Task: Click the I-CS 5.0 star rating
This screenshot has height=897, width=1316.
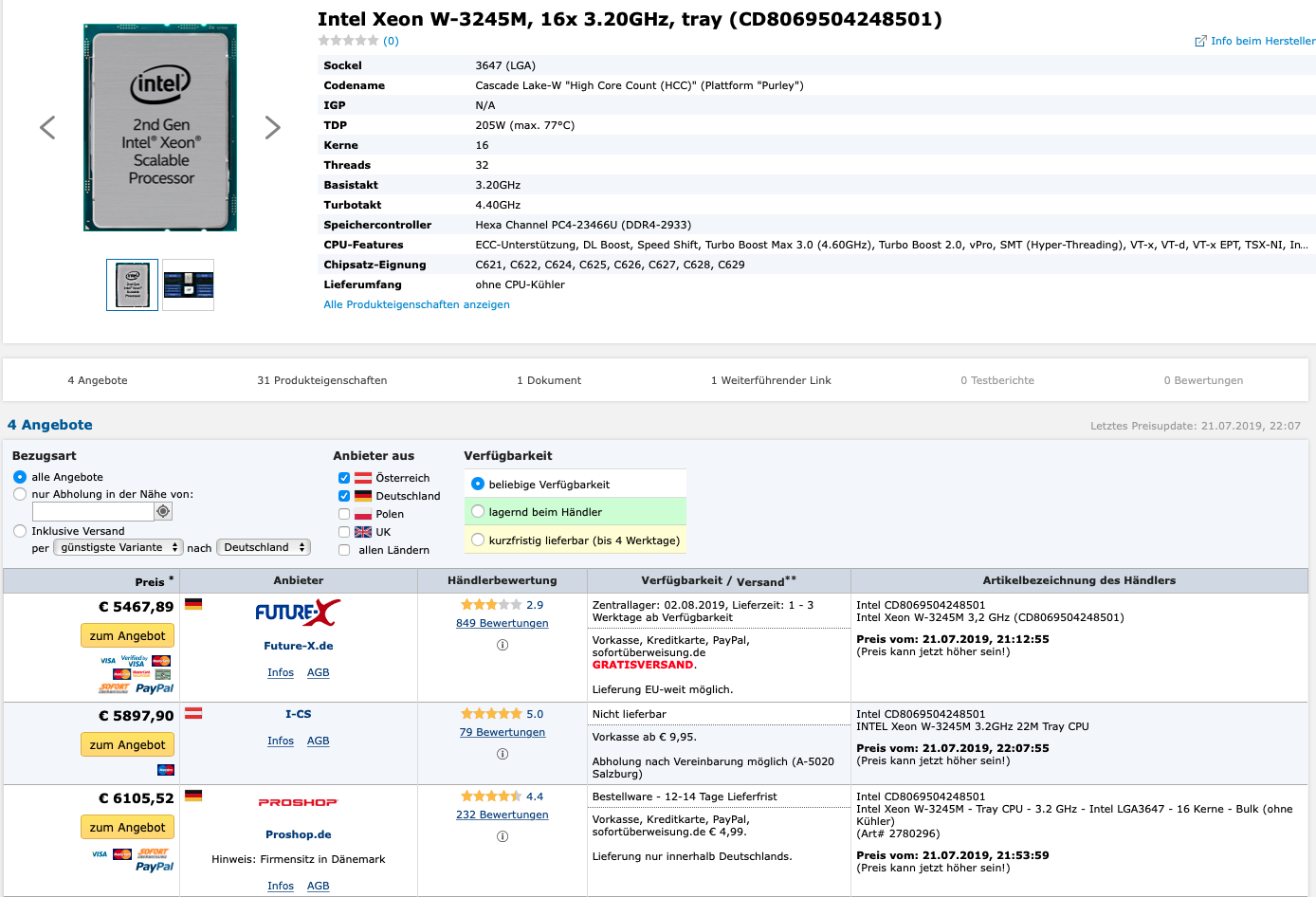Action: click(x=491, y=714)
